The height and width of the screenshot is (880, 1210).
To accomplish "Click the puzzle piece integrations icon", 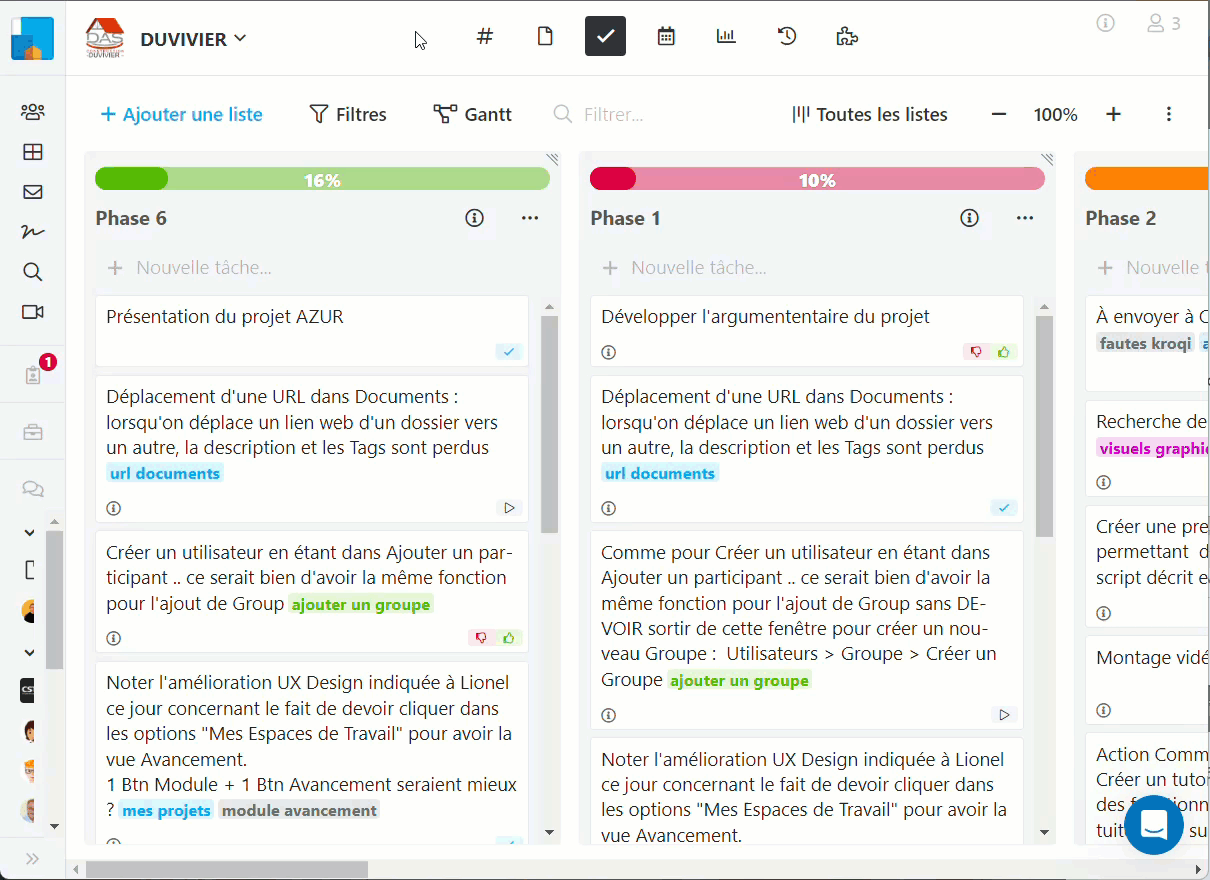I will pos(846,37).
